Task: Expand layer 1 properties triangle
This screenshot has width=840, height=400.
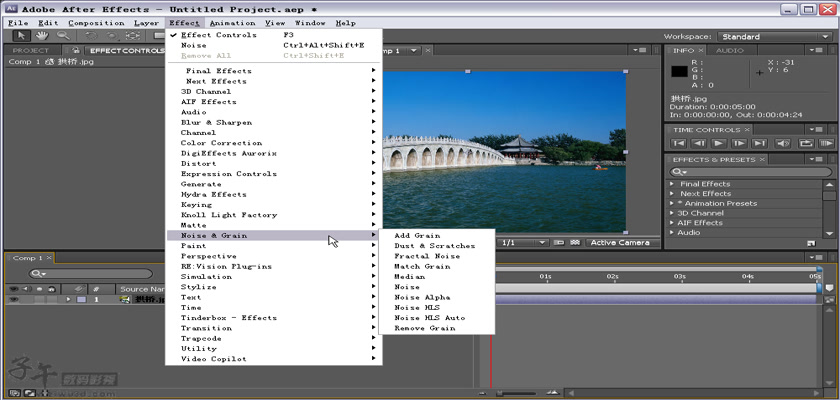Action: click(x=68, y=300)
